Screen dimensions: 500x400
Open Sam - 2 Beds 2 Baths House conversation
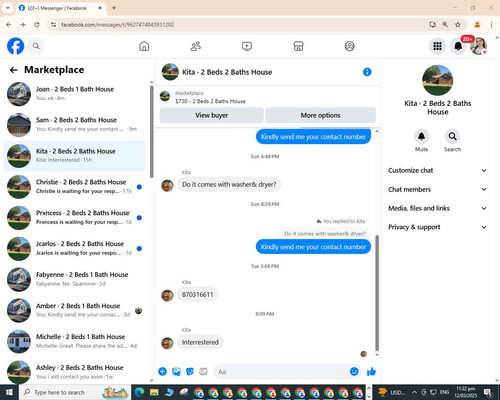coord(75,125)
